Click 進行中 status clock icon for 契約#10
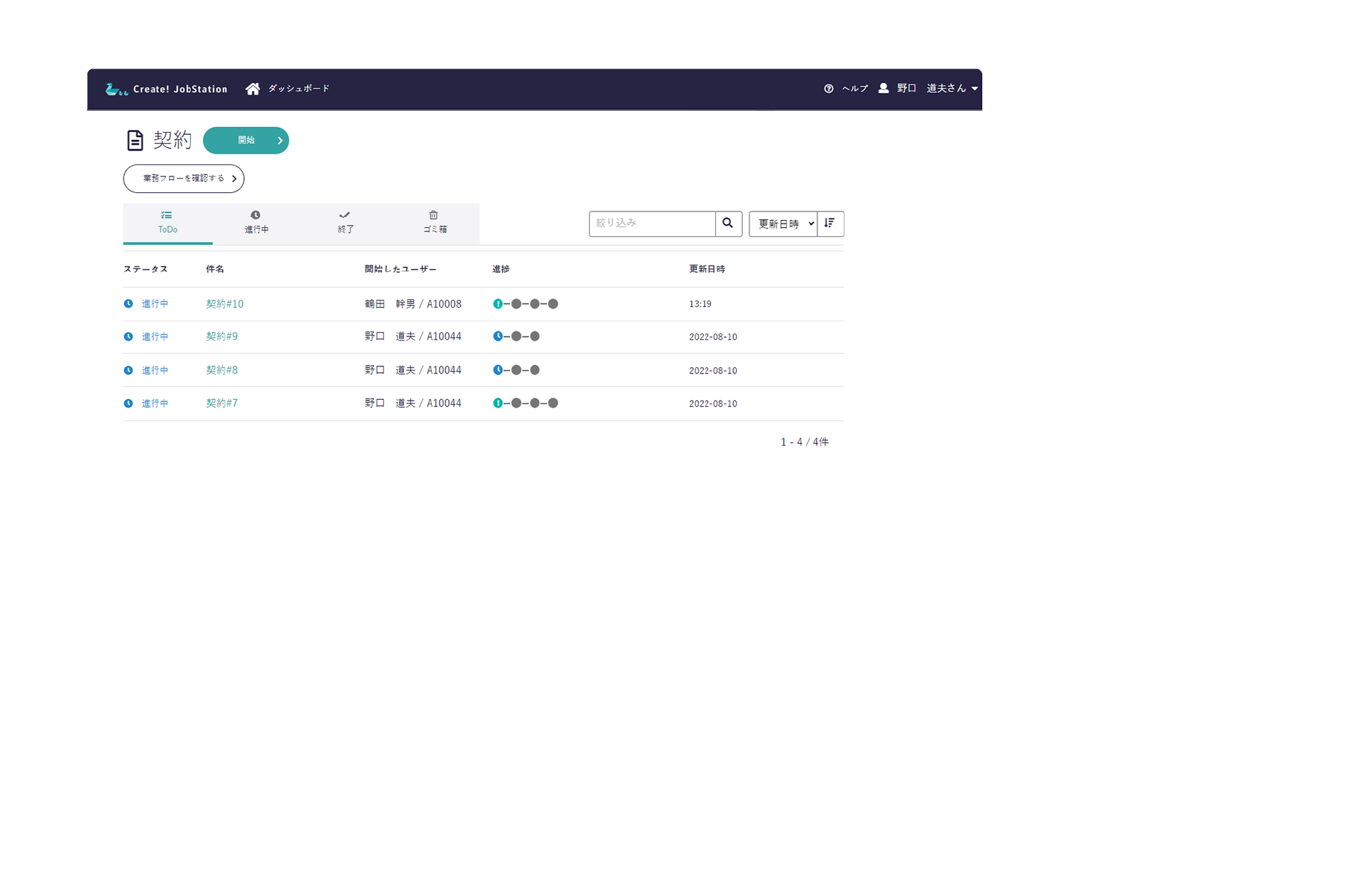1372x877 pixels. pos(128,304)
